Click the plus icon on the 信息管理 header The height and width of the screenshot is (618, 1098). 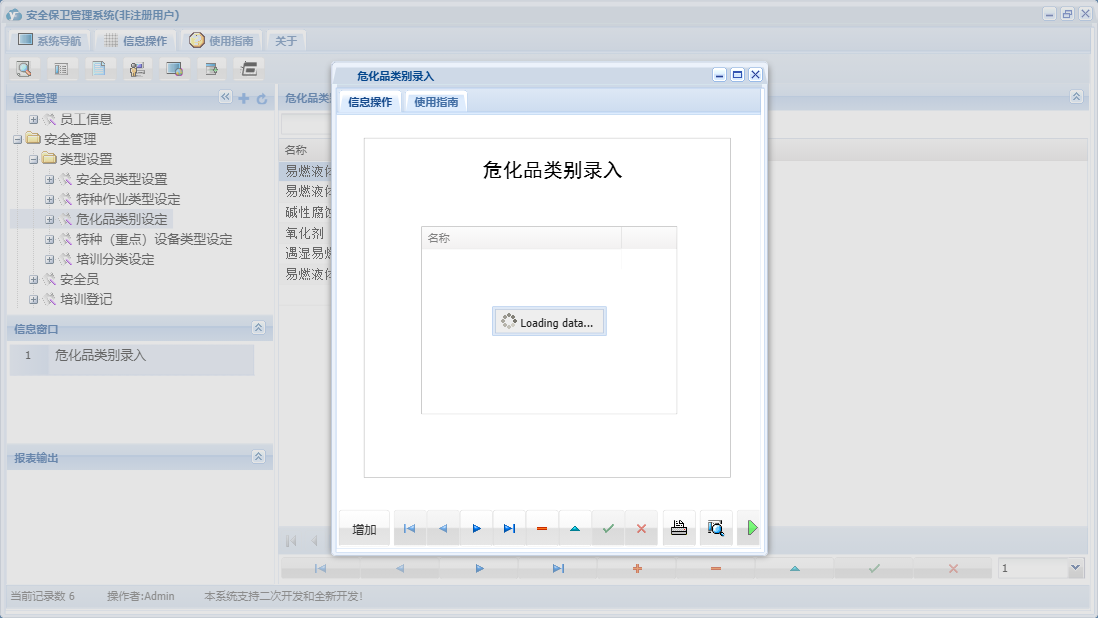pyautogui.click(x=246, y=98)
